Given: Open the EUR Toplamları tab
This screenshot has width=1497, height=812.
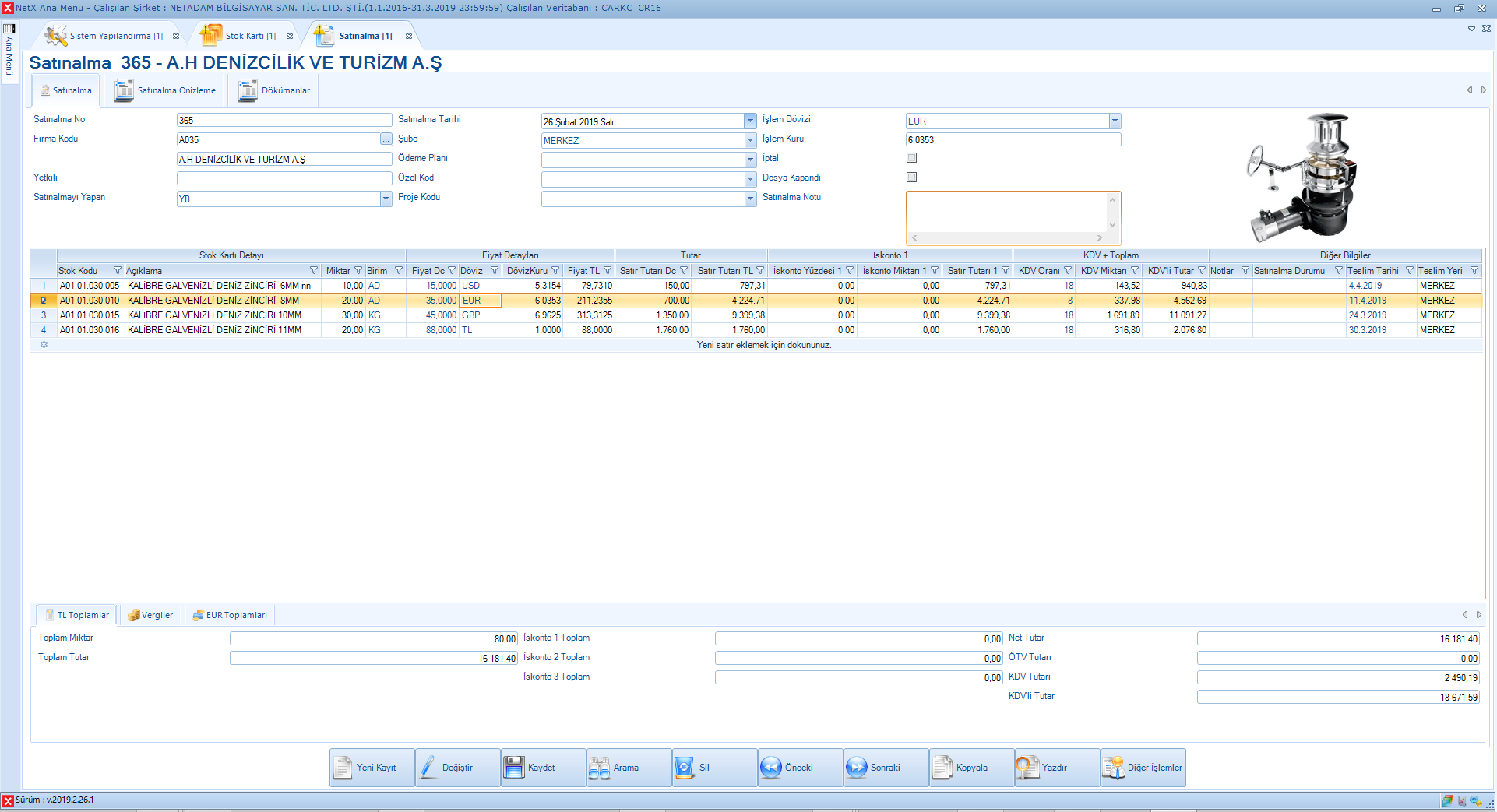Looking at the screenshot, I should pyautogui.click(x=231, y=615).
